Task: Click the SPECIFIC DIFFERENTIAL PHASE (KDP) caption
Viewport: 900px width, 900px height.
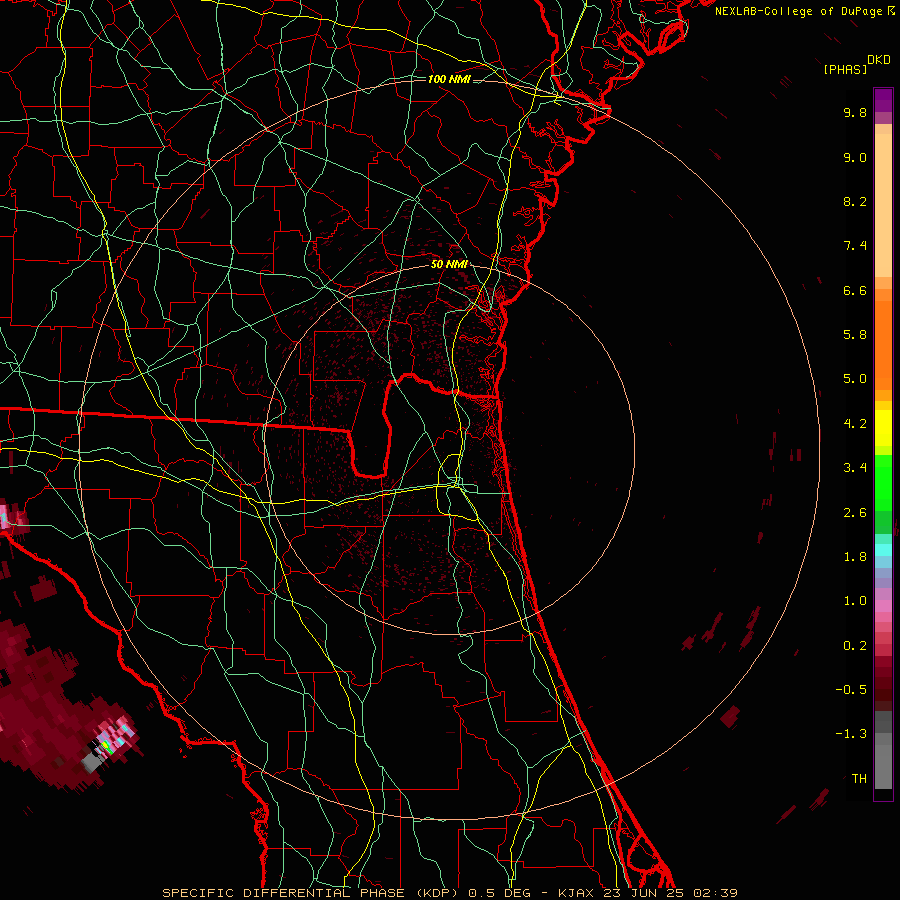Action: tap(312, 893)
